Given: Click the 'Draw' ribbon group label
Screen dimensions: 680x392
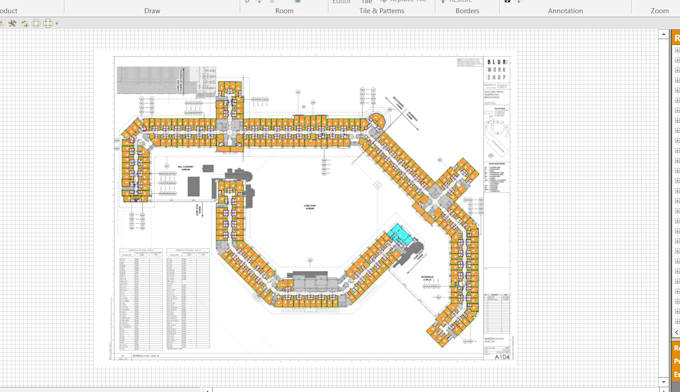Looking at the screenshot, I should click(152, 11).
